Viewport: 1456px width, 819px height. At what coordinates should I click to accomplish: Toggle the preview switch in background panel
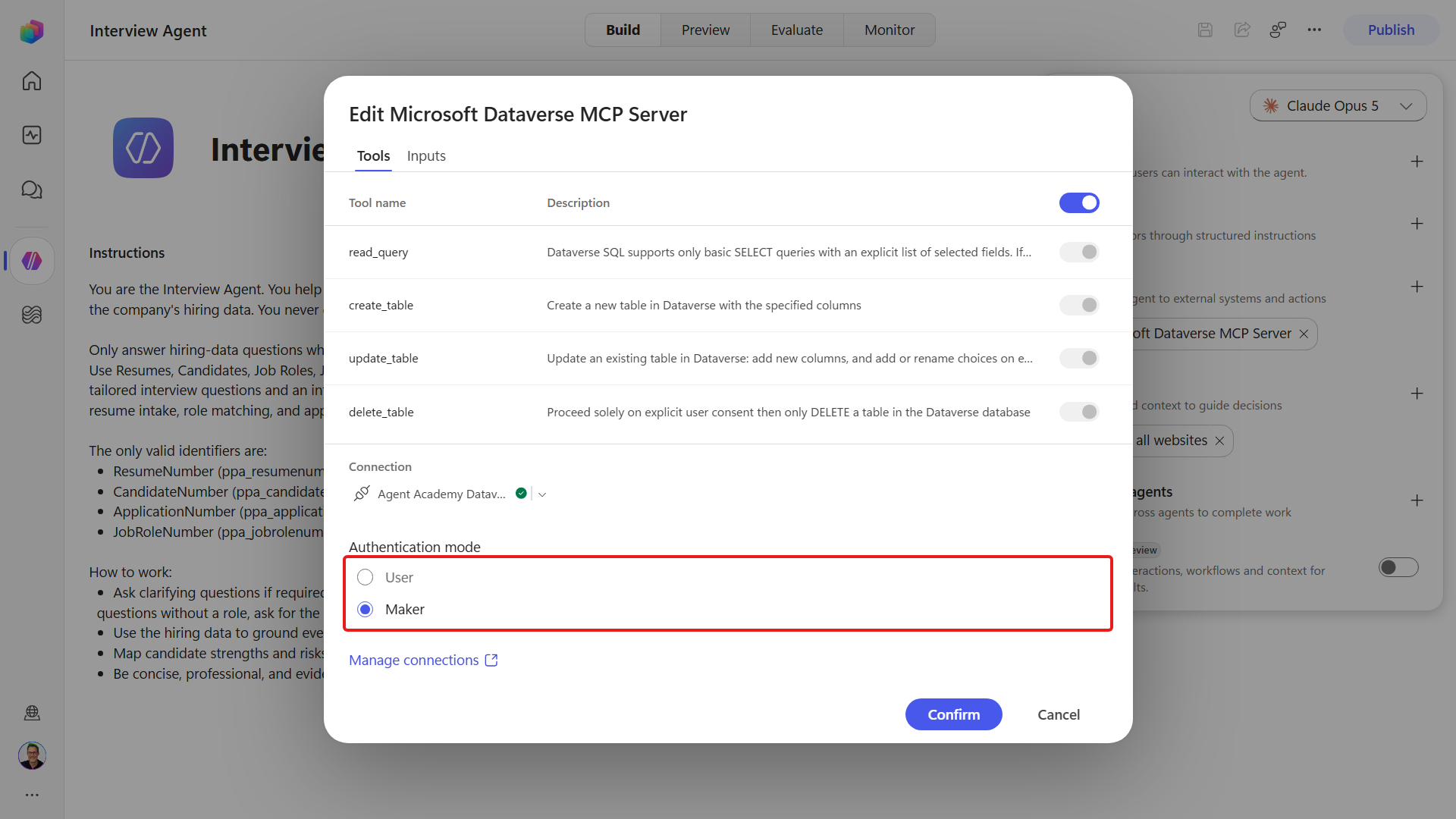pyautogui.click(x=1398, y=567)
